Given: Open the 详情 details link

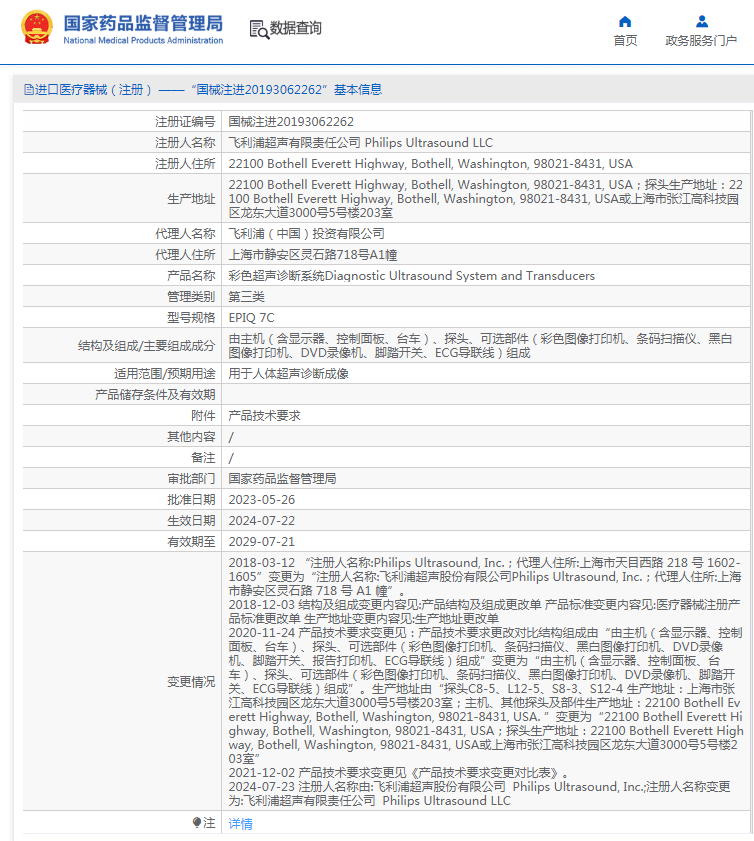Looking at the screenshot, I should point(240,823).
